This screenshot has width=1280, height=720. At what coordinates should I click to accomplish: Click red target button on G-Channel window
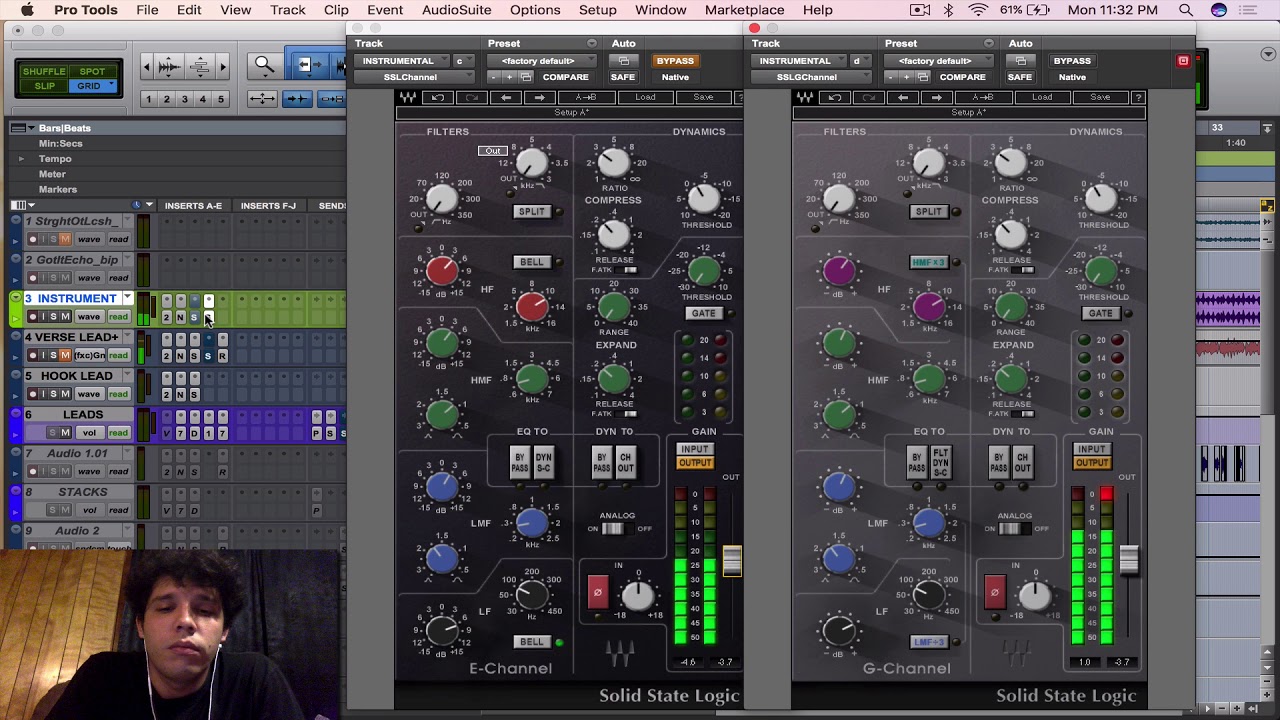tap(1183, 61)
